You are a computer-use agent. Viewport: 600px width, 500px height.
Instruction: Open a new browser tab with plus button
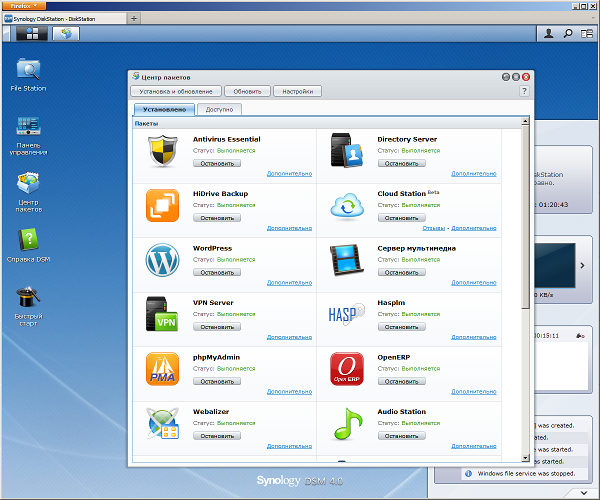coord(134,18)
